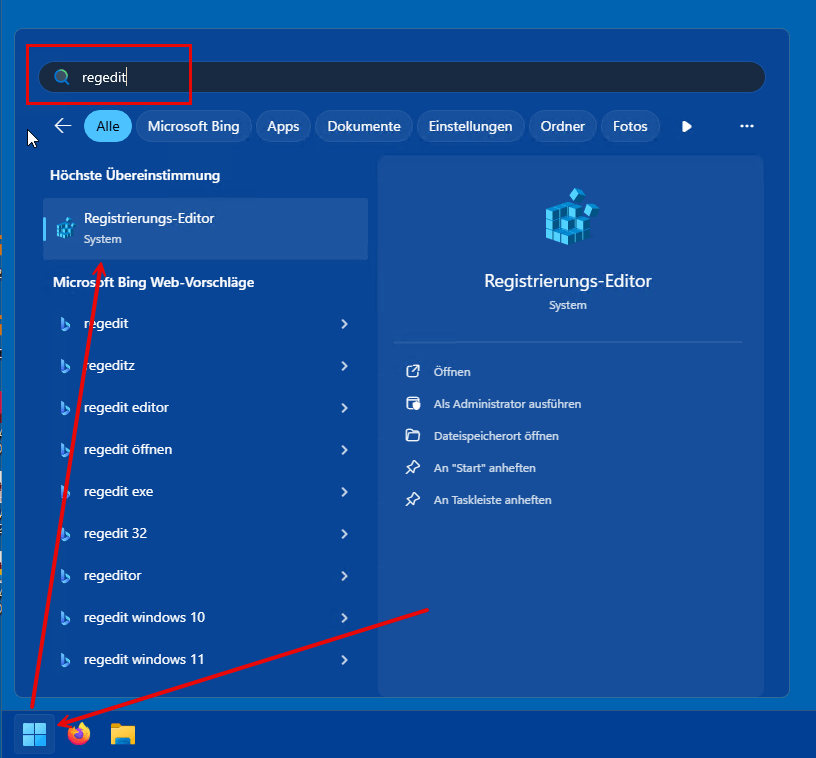The width and height of the screenshot is (816, 758).
Task: Expand the regedit windows 11 suggestion chevron
Action: click(x=344, y=660)
